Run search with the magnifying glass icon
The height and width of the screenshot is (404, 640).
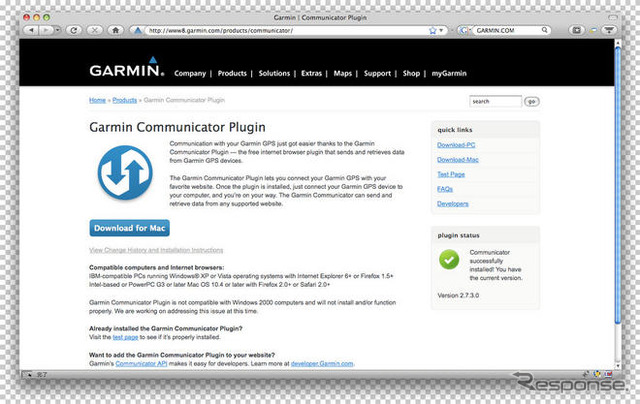[x=544, y=30]
